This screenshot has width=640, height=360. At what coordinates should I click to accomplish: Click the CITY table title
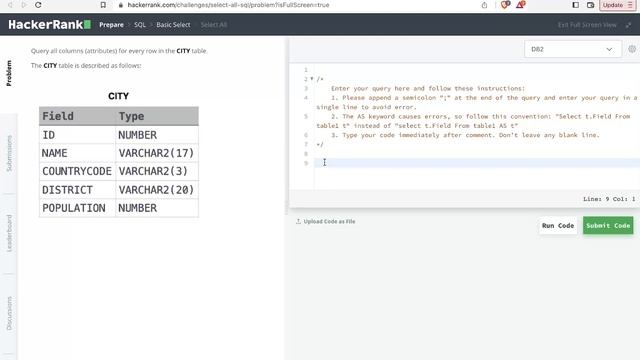coord(118,96)
